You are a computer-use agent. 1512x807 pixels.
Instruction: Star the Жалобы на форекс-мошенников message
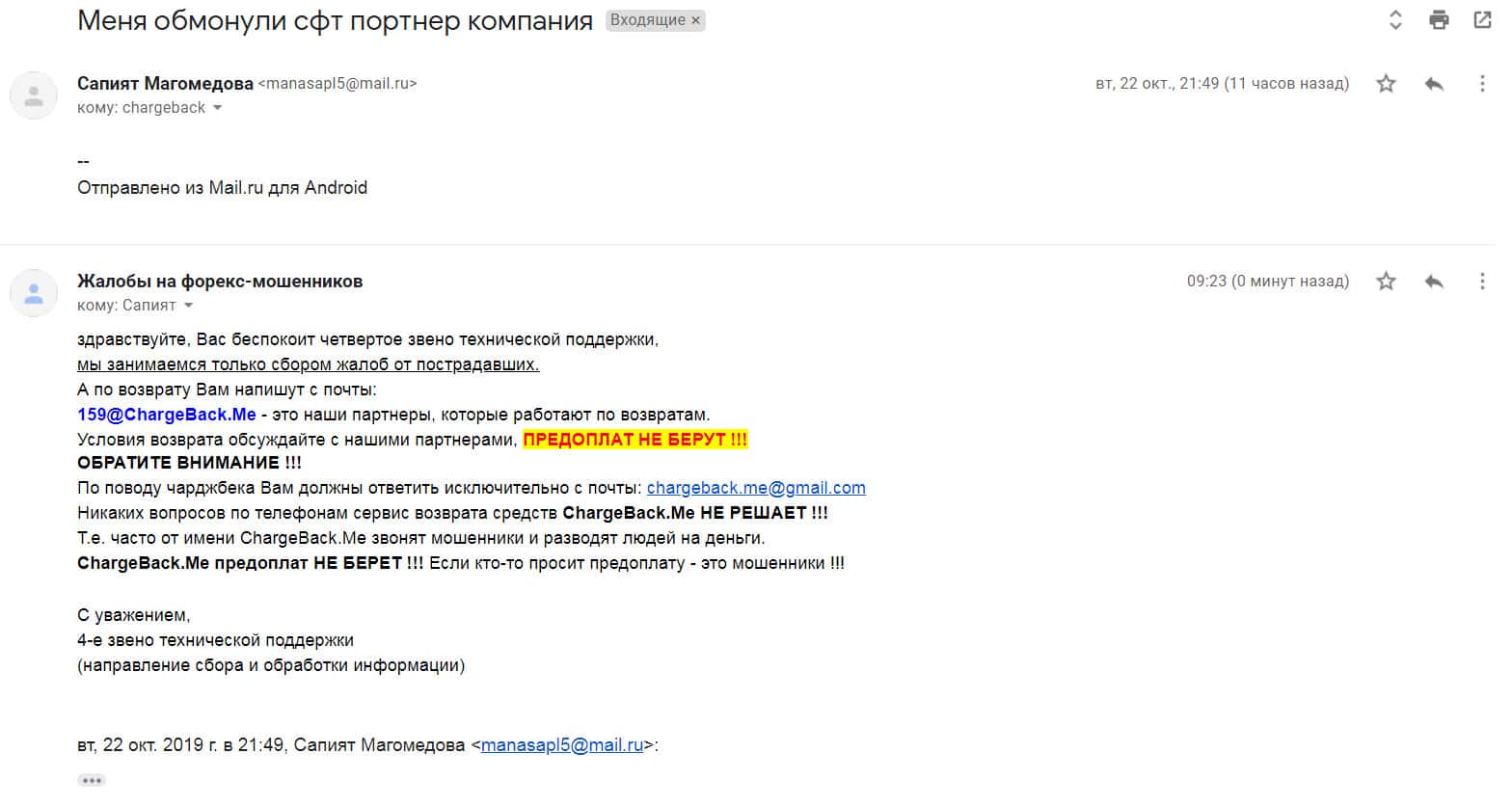click(x=1386, y=282)
